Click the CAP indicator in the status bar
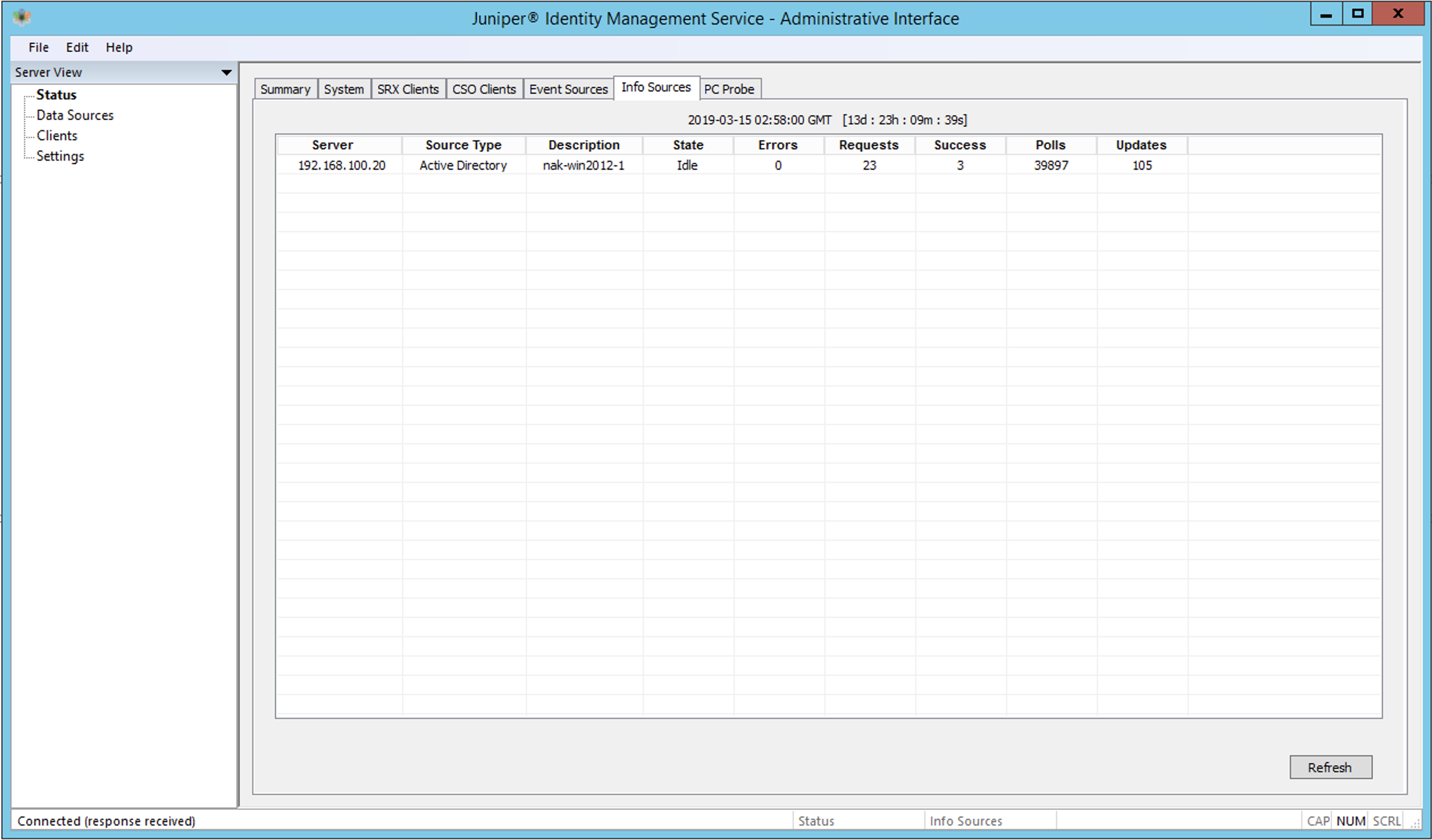The width and height of the screenshot is (1432, 840). 1318,821
